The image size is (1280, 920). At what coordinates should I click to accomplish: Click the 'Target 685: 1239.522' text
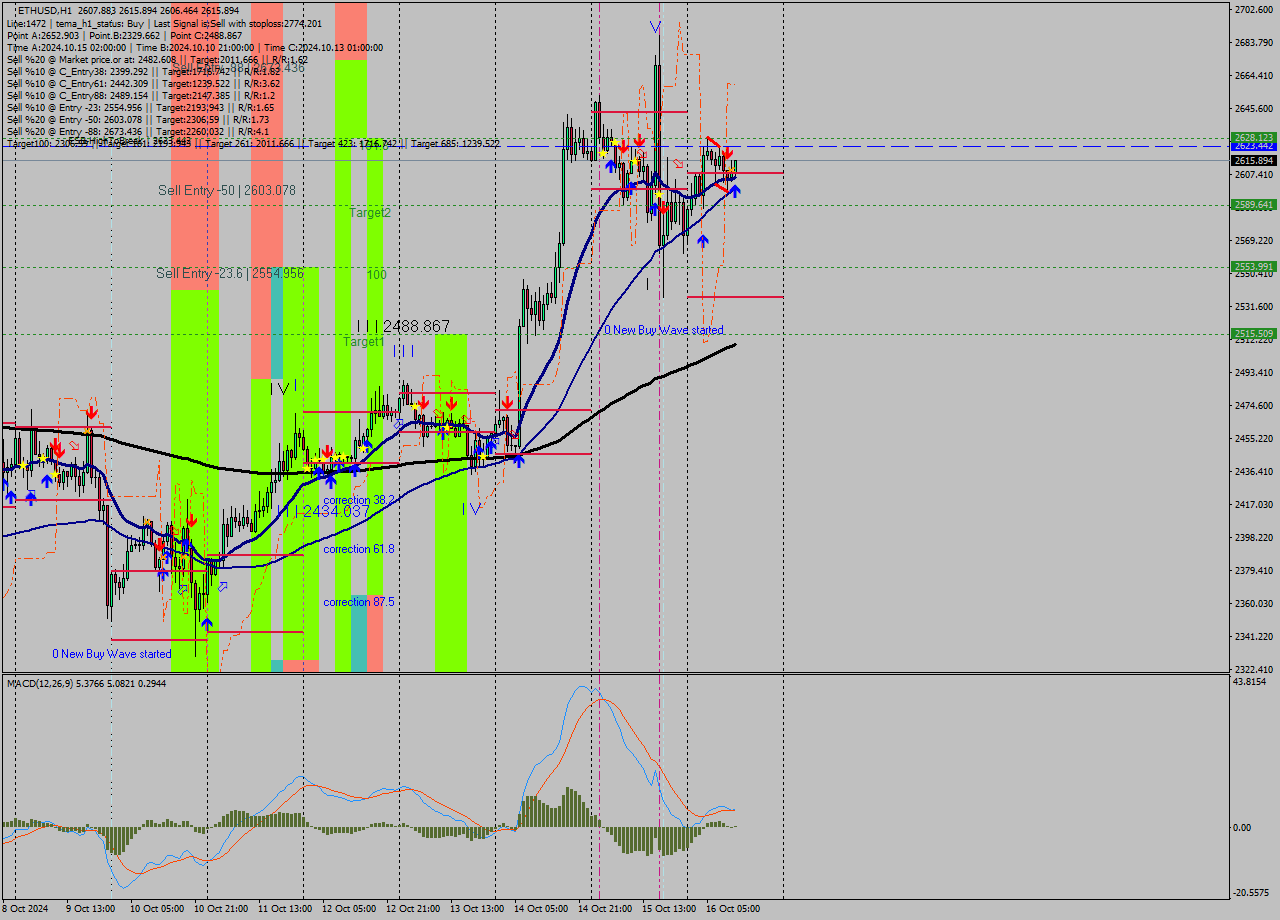point(455,144)
